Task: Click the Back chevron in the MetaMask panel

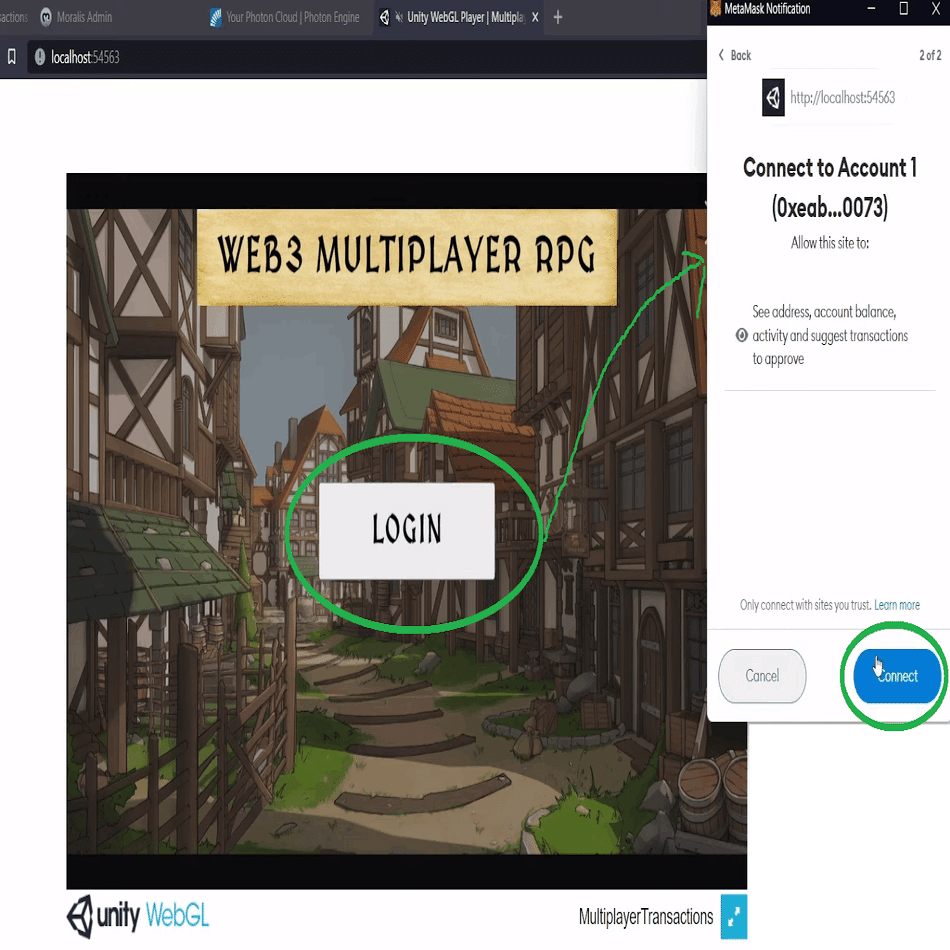Action: point(721,55)
